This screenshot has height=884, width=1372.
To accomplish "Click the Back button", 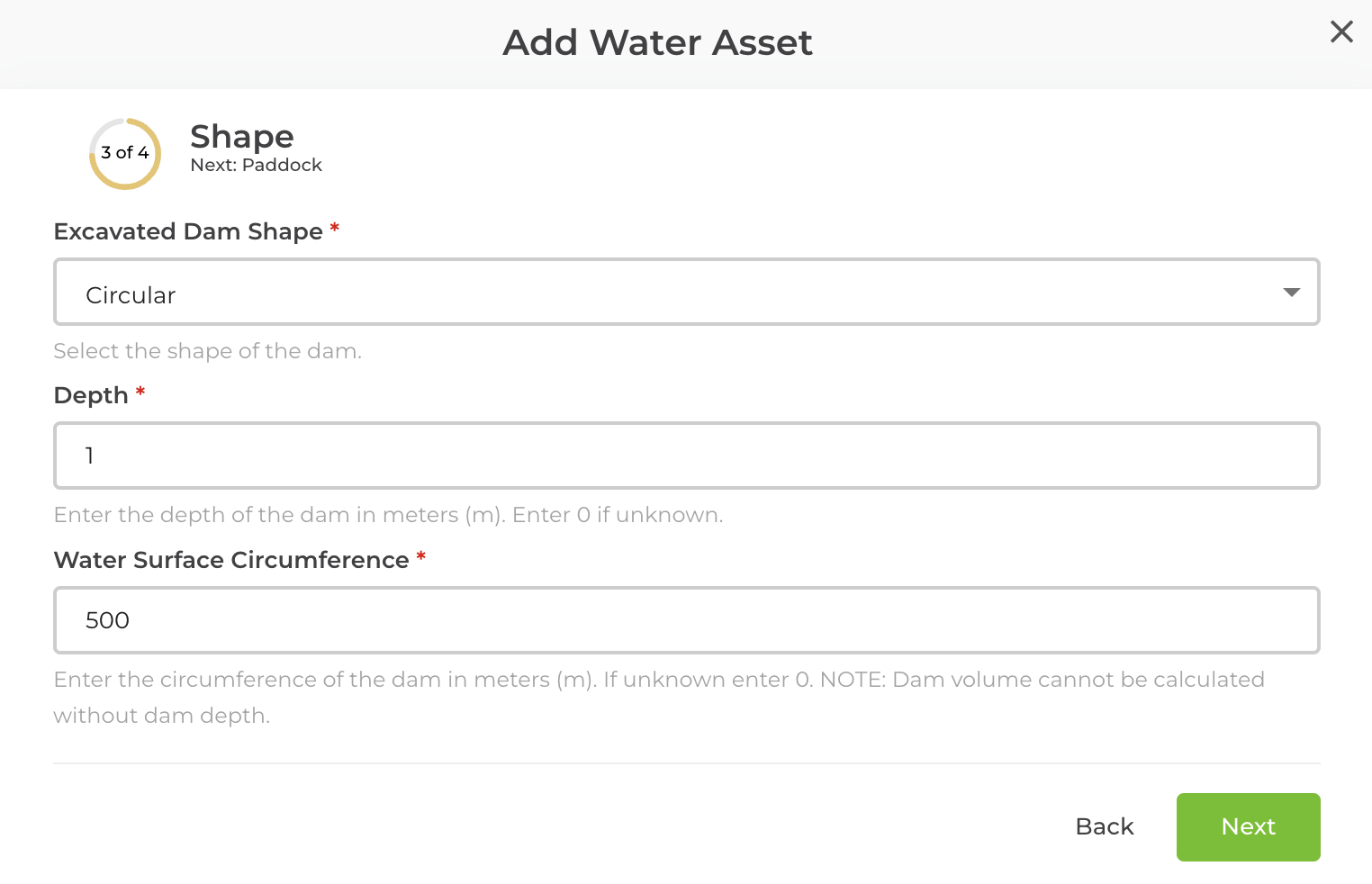I will pos(1104,826).
